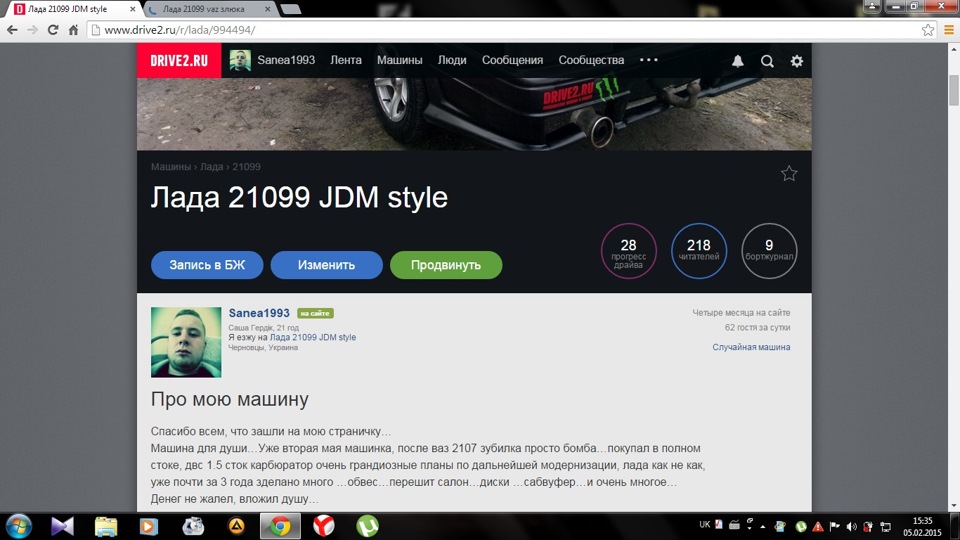Open file explorer from taskbar
This screenshot has height=540, width=960.
pyautogui.click(x=106, y=526)
